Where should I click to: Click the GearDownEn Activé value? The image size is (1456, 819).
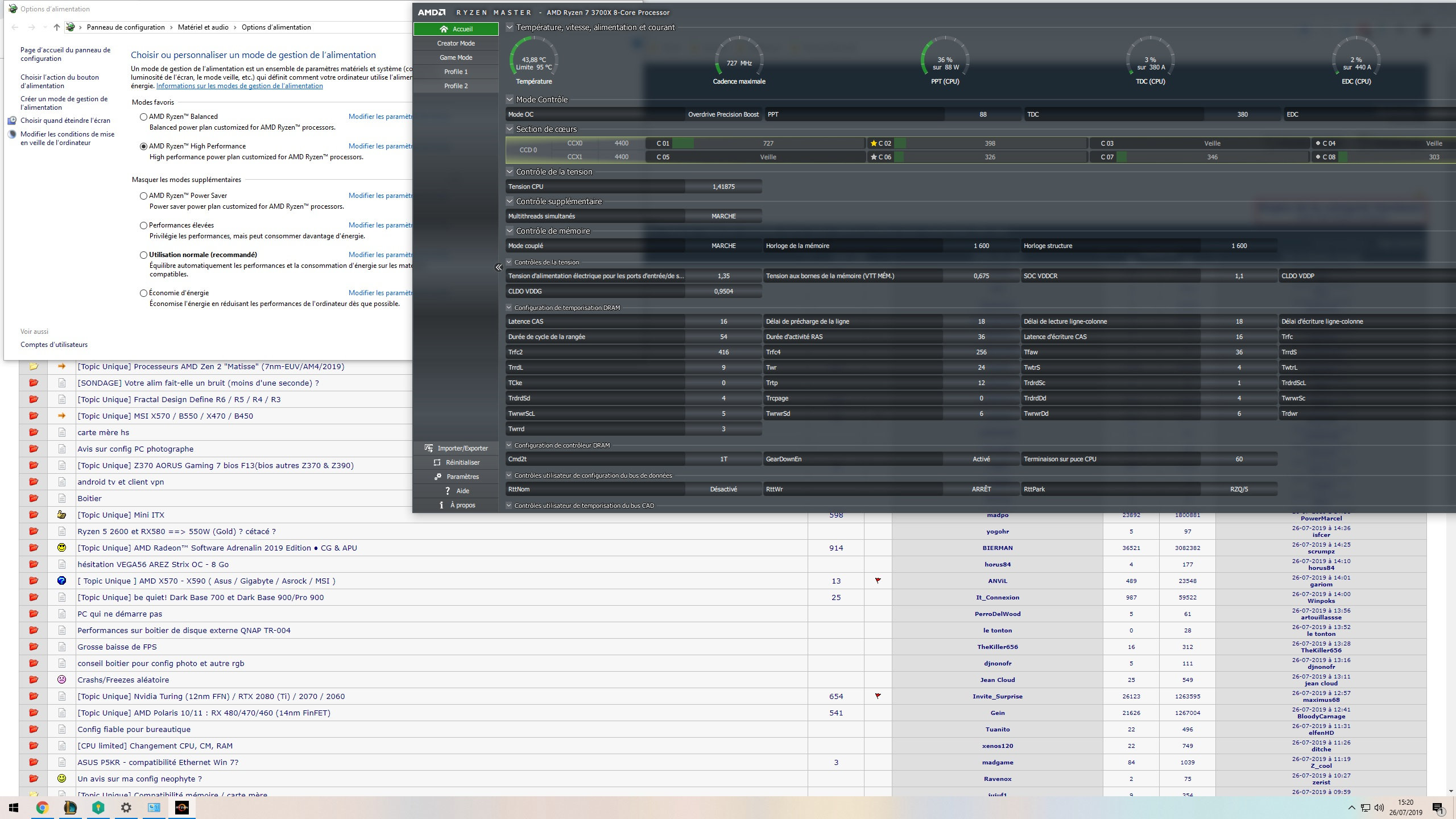pyautogui.click(x=981, y=459)
